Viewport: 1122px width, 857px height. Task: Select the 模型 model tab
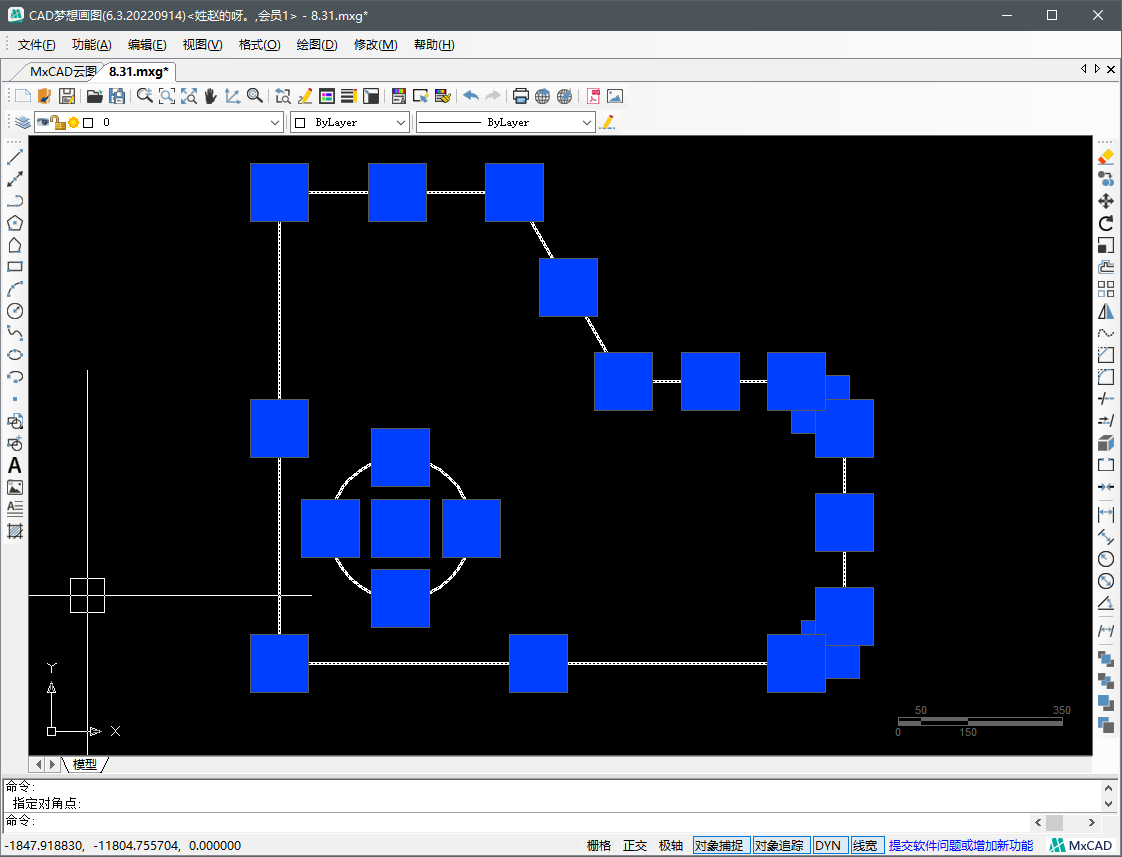pos(84,764)
